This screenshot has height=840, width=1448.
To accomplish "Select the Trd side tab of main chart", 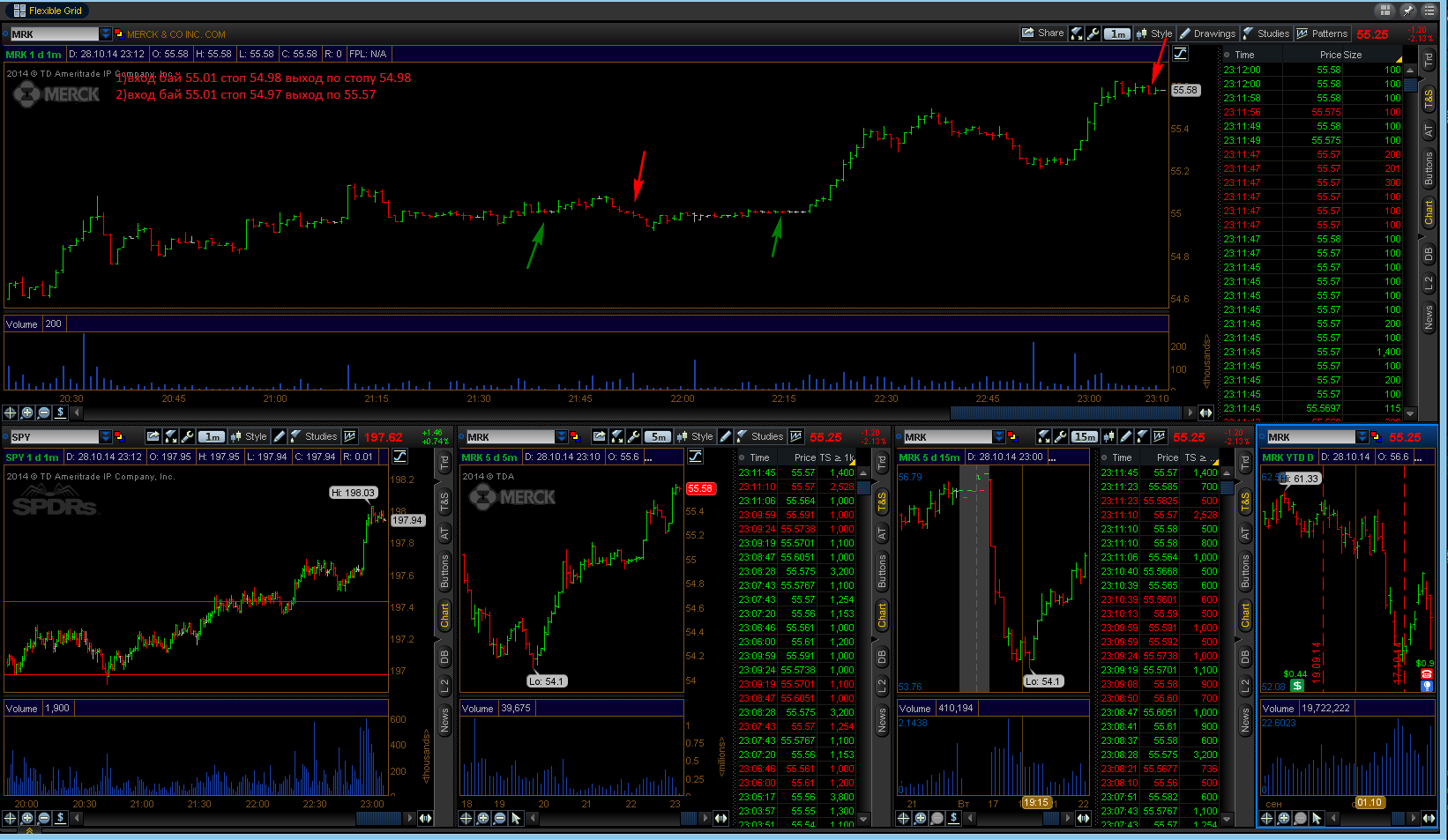I will pos(1429,61).
